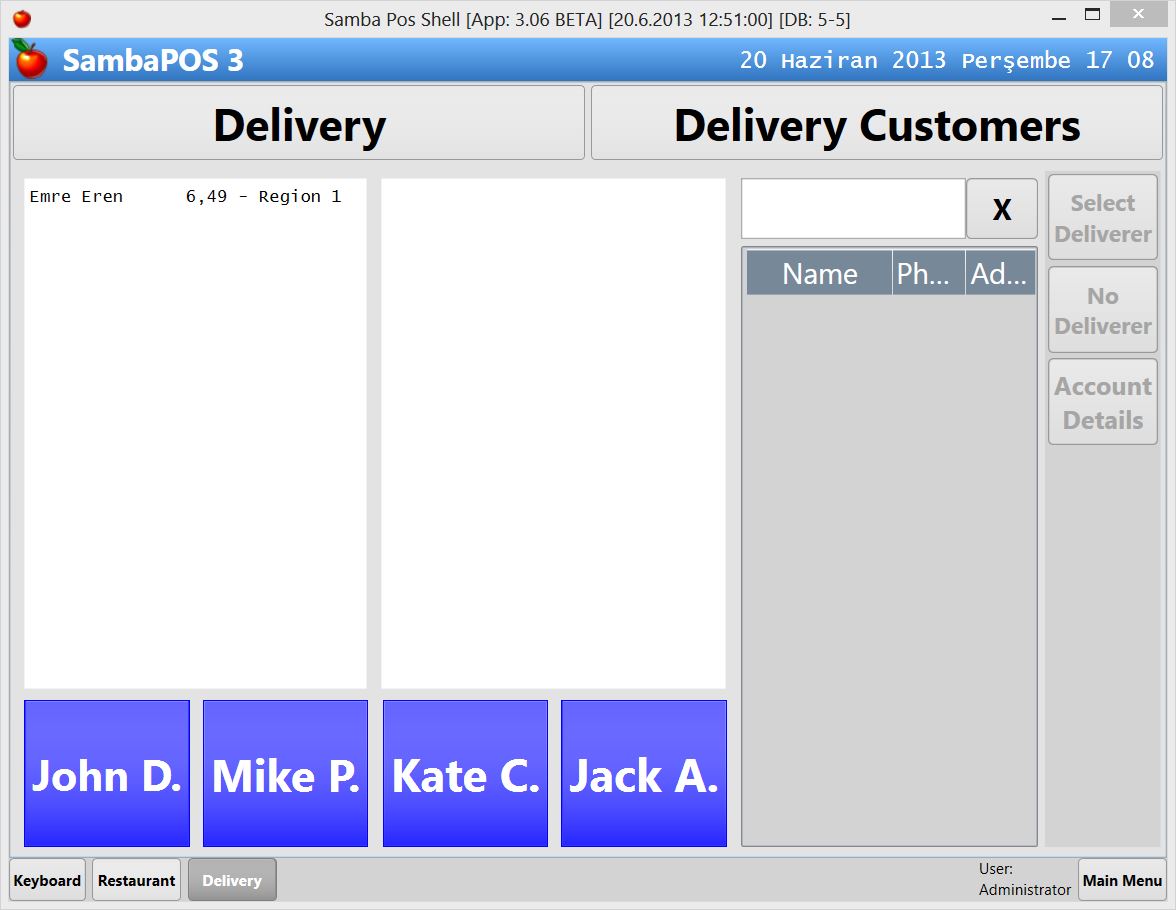
Task: Click the No Deliverer button
Action: click(1102, 310)
